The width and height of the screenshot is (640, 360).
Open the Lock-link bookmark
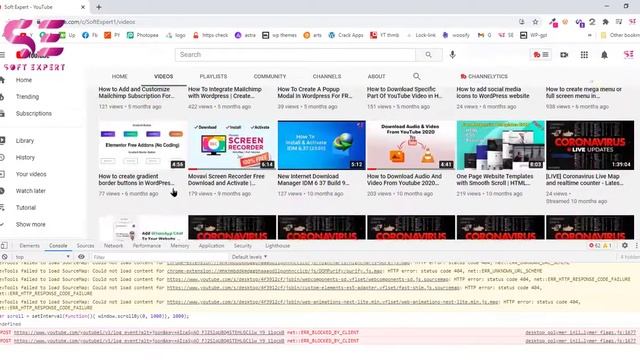(421, 36)
